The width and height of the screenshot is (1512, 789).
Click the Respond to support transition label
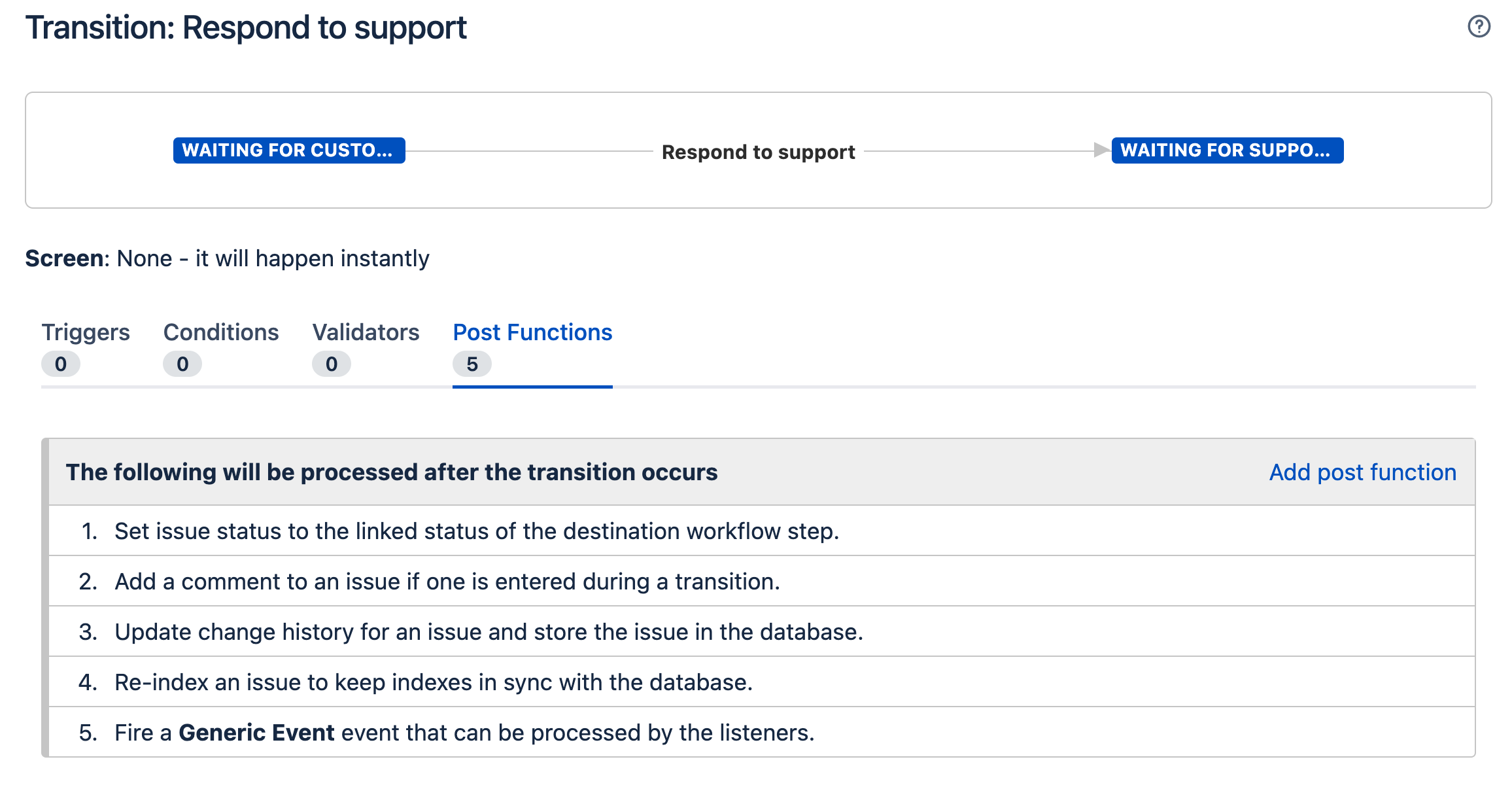[758, 152]
